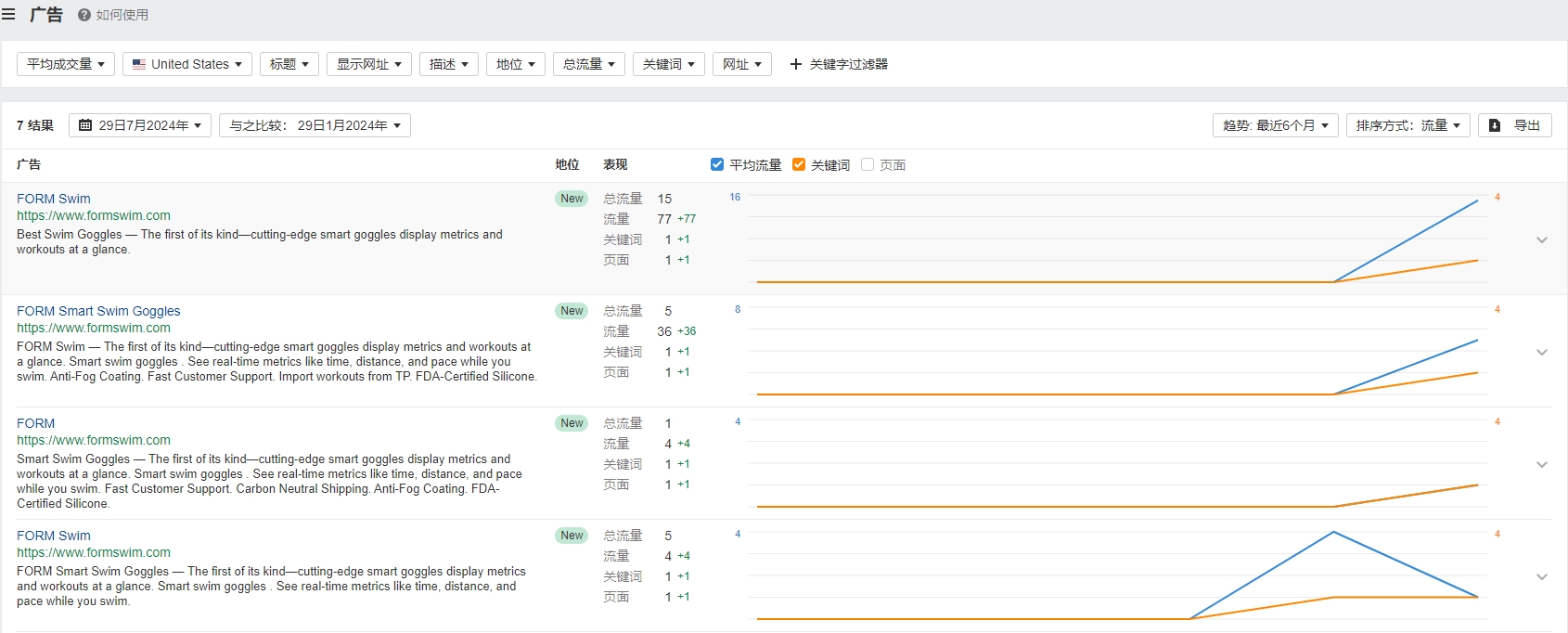Image resolution: width=1568 pixels, height=633 pixels.
Task: Click the 'Best Swim Goggles' ad description text
Action: 260,242
